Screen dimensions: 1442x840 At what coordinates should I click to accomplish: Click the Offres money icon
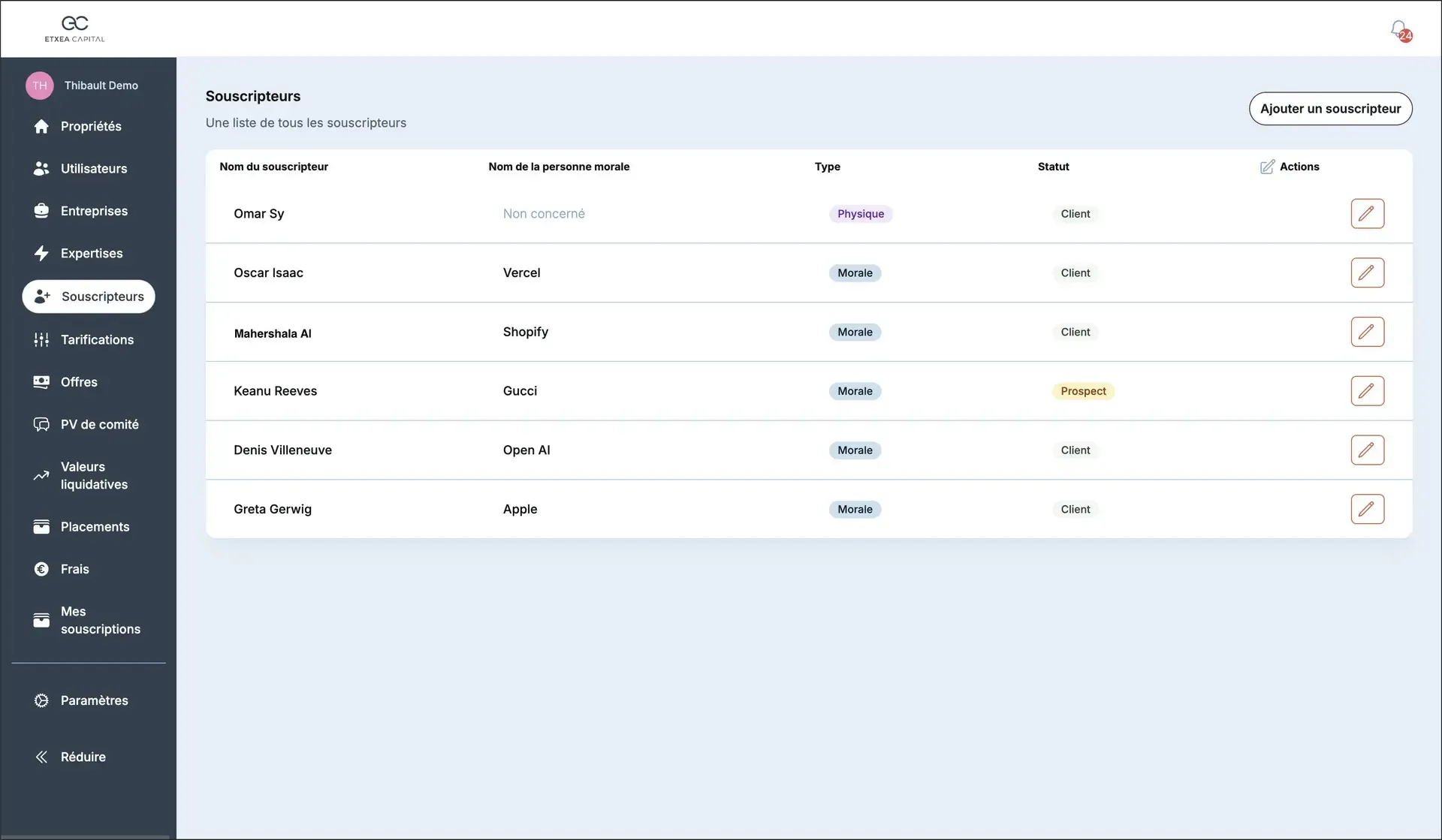[x=41, y=382]
